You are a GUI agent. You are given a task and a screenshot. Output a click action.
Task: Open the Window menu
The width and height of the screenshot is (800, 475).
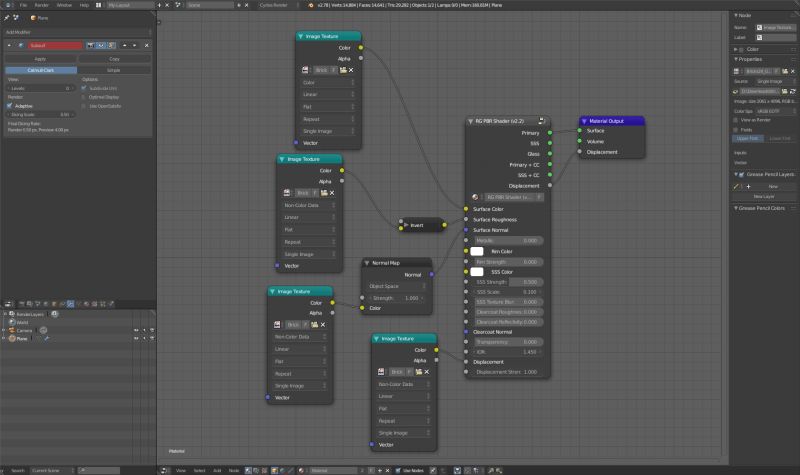click(64, 5)
